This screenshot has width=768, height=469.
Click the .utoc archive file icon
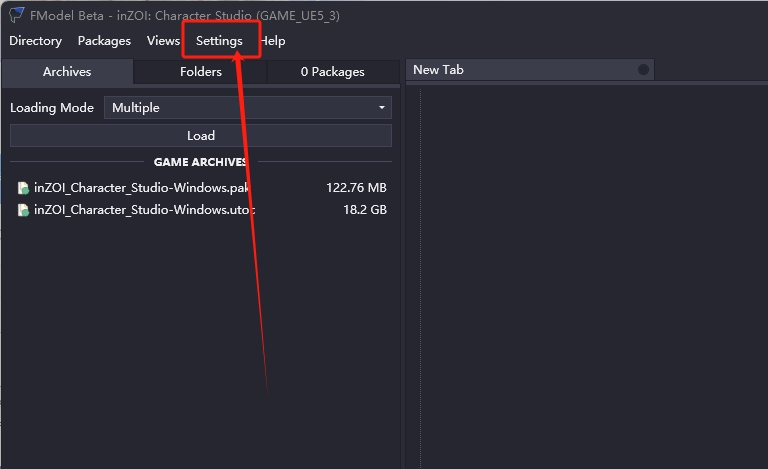click(23, 210)
